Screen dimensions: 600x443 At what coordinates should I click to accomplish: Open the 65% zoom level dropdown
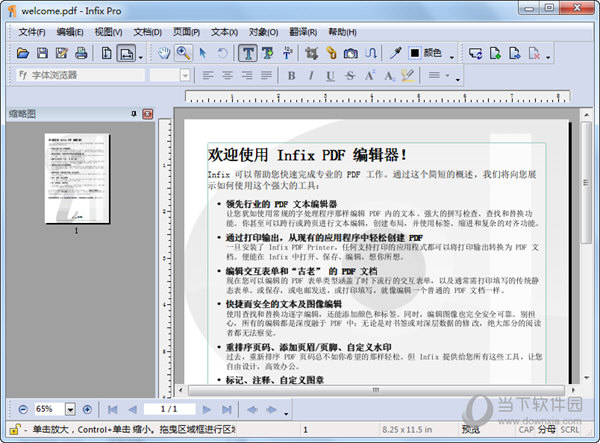pos(70,409)
